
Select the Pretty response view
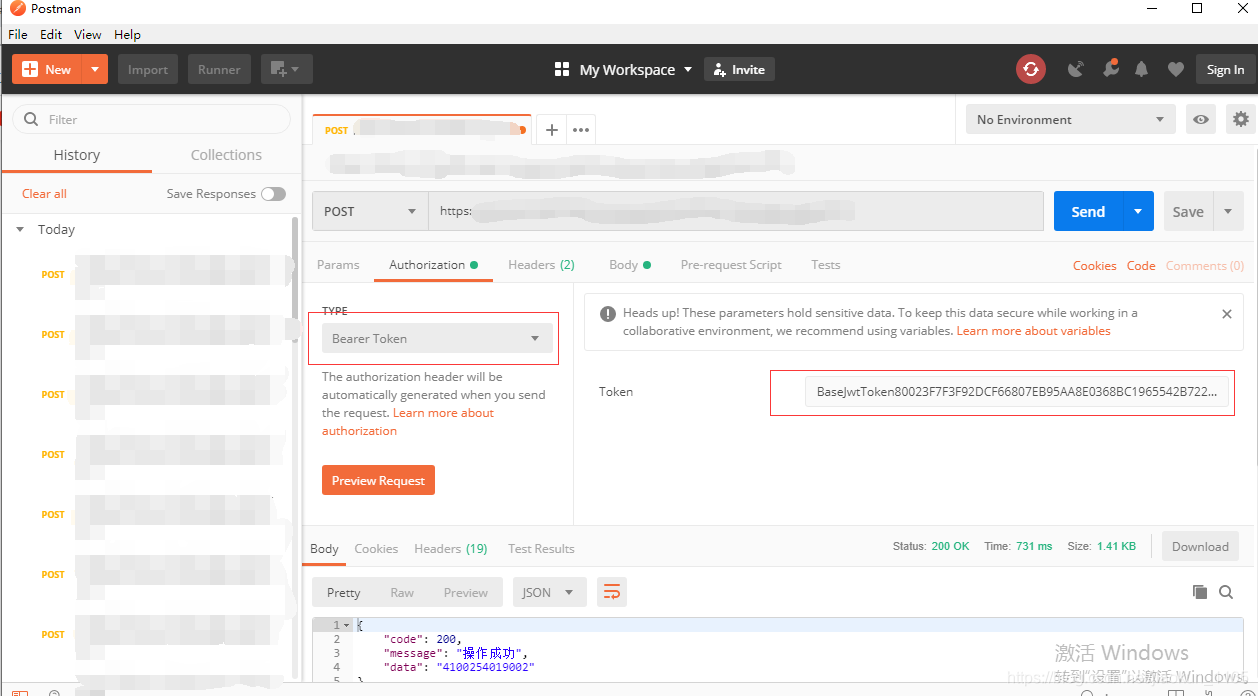tap(343, 592)
